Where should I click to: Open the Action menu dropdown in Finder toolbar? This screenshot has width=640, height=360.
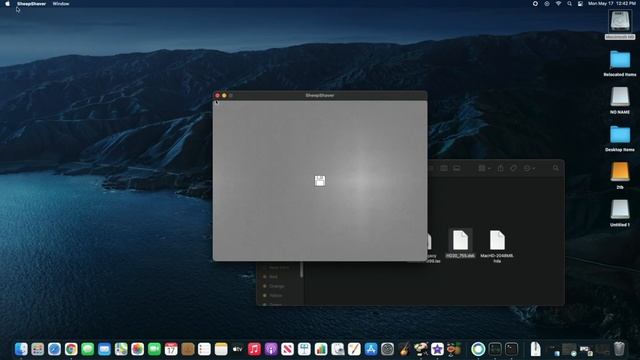pos(529,168)
